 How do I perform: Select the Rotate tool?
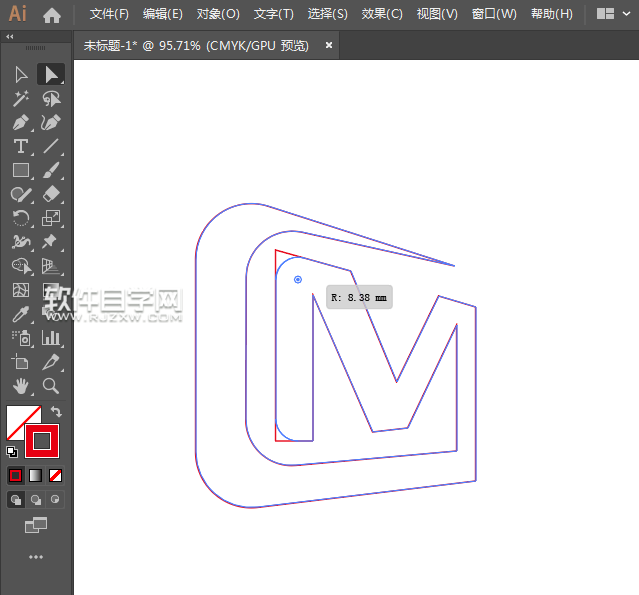tap(20, 218)
